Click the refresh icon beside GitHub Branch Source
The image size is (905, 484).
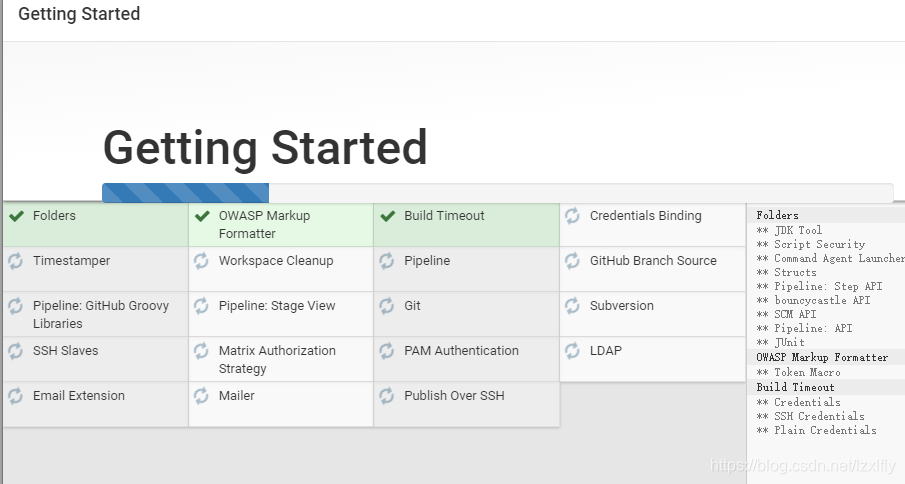[572, 261]
